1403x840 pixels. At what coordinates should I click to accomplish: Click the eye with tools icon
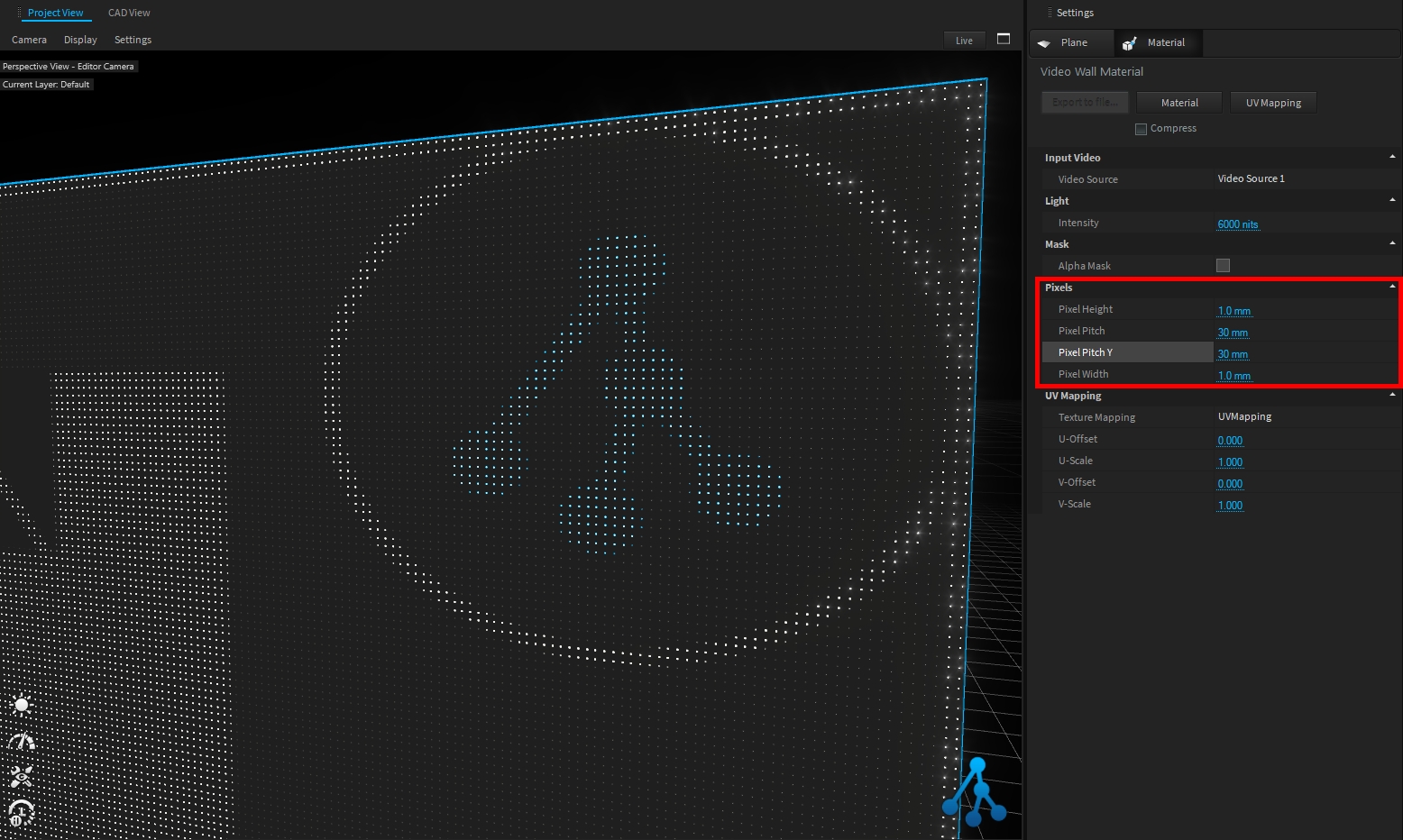point(22,777)
